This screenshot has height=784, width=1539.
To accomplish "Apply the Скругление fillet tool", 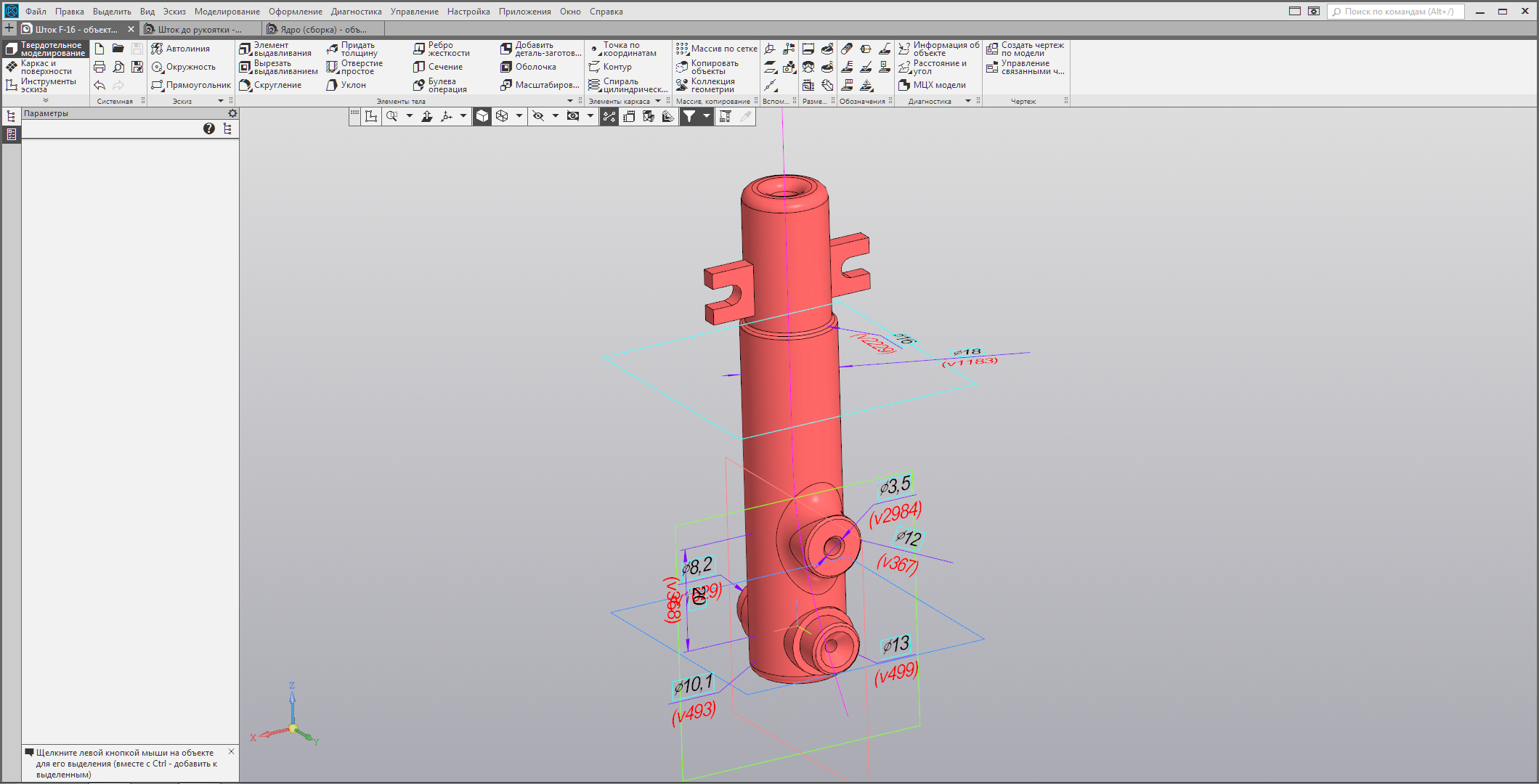I will click(270, 85).
